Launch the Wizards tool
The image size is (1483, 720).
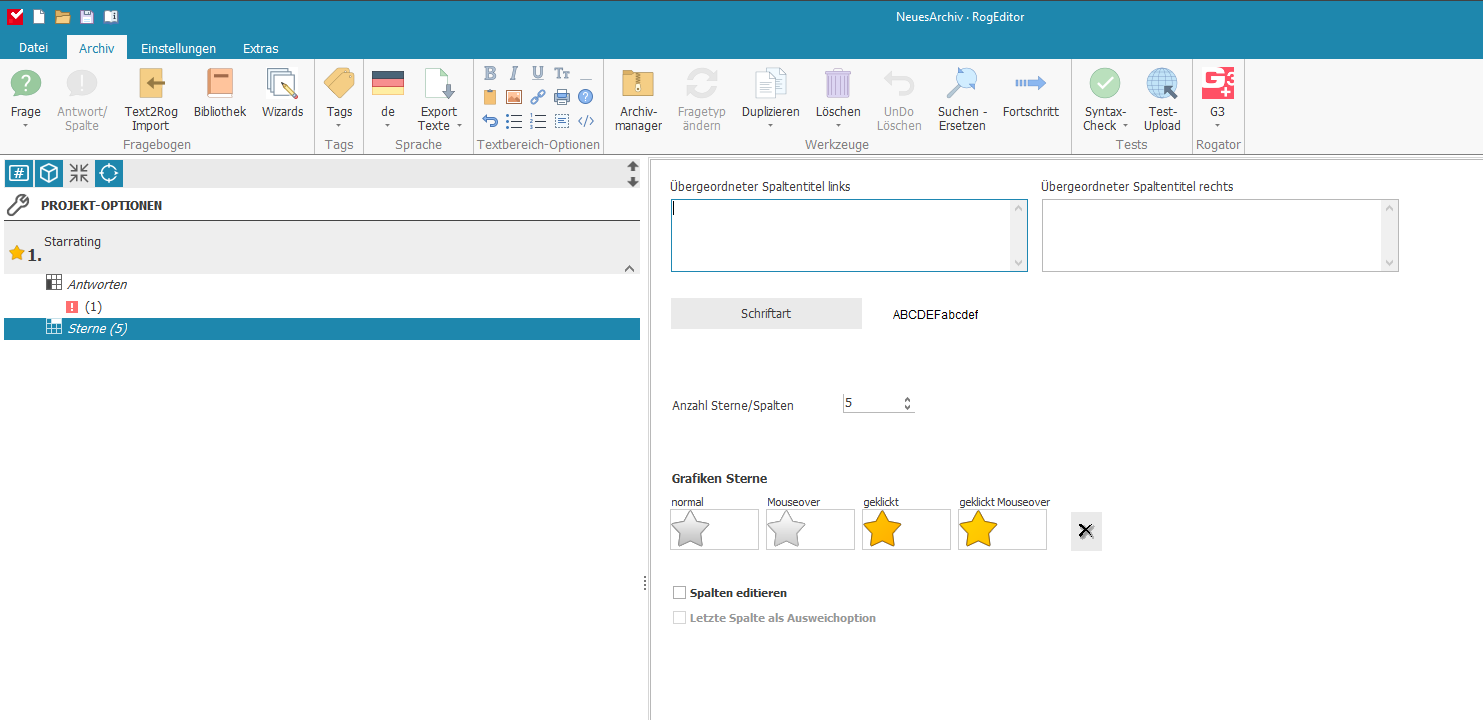click(282, 94)
